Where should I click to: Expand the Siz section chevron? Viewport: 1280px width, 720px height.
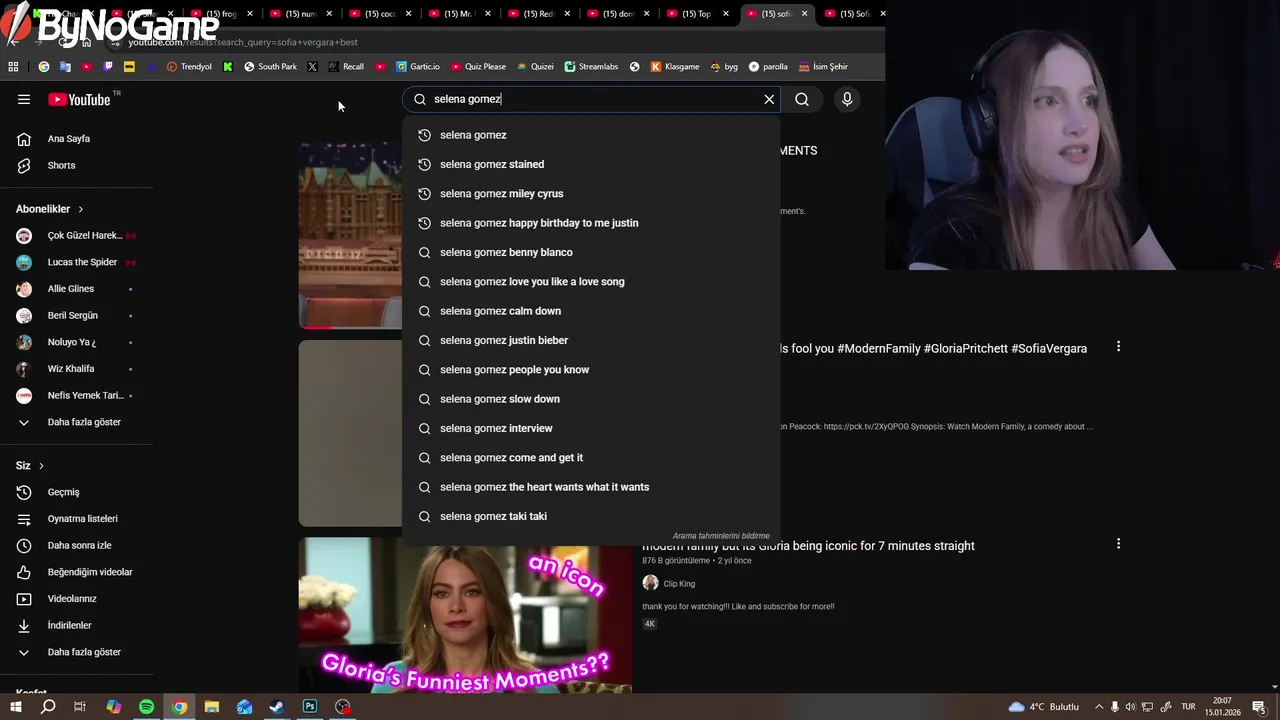[41, 466]
